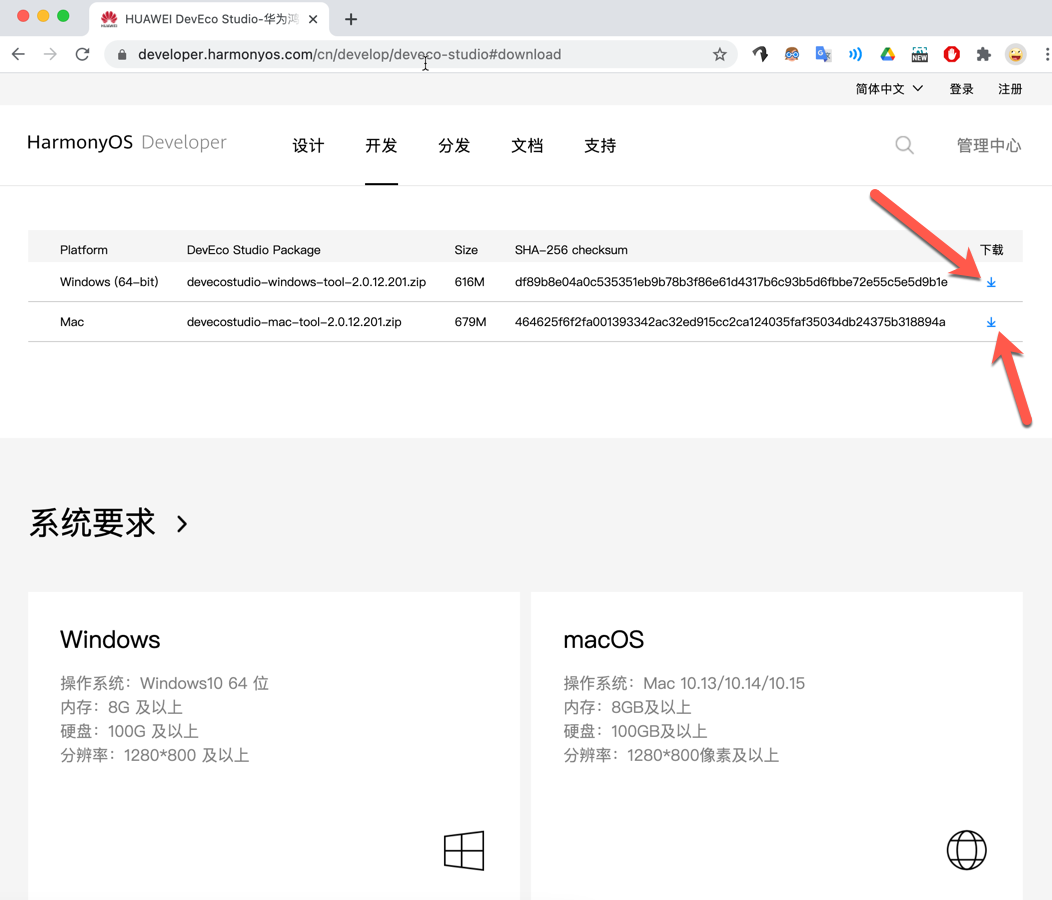Open the site search magnifier icon
Image resolution: width=1052 pixels, height=900 pixels.
point(904,145)
